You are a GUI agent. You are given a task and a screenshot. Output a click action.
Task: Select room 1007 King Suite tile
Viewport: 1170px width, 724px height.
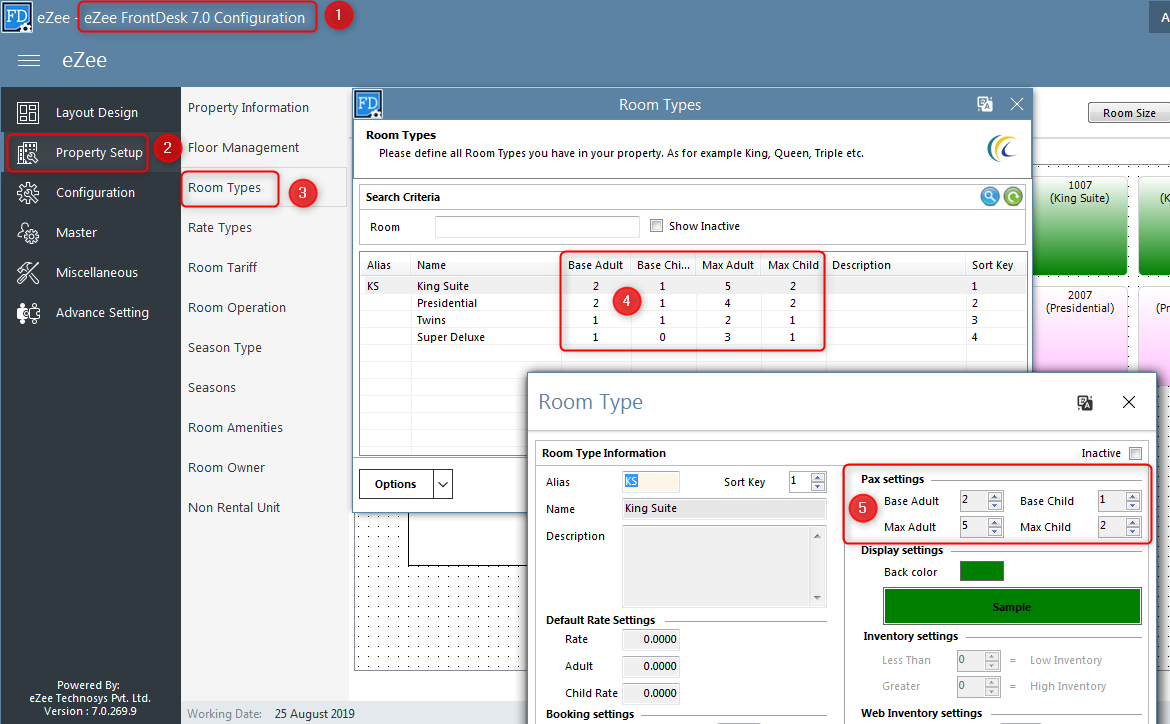(x=1080, y=225)
